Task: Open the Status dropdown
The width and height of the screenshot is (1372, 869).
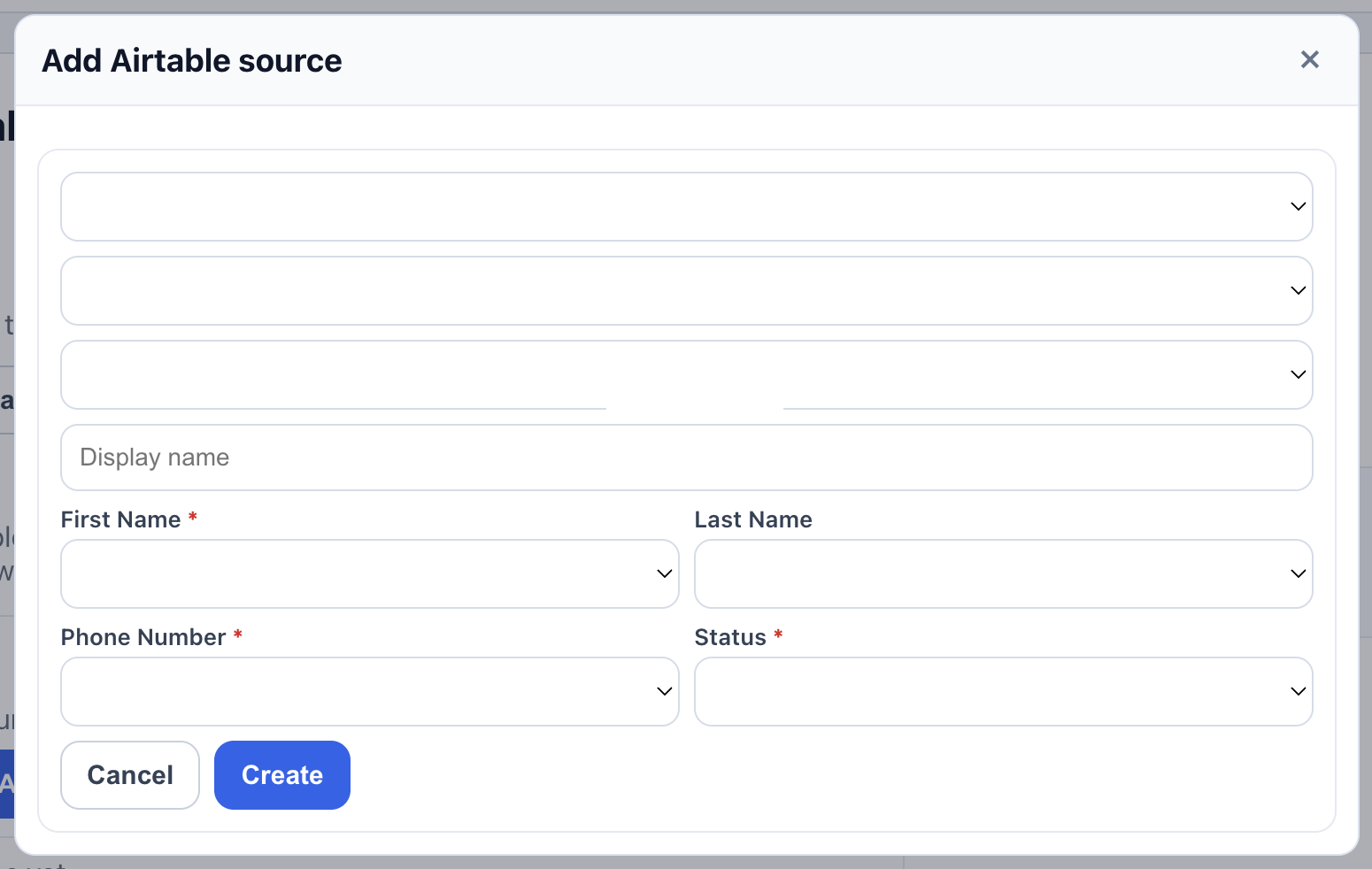Action: 1003,691
